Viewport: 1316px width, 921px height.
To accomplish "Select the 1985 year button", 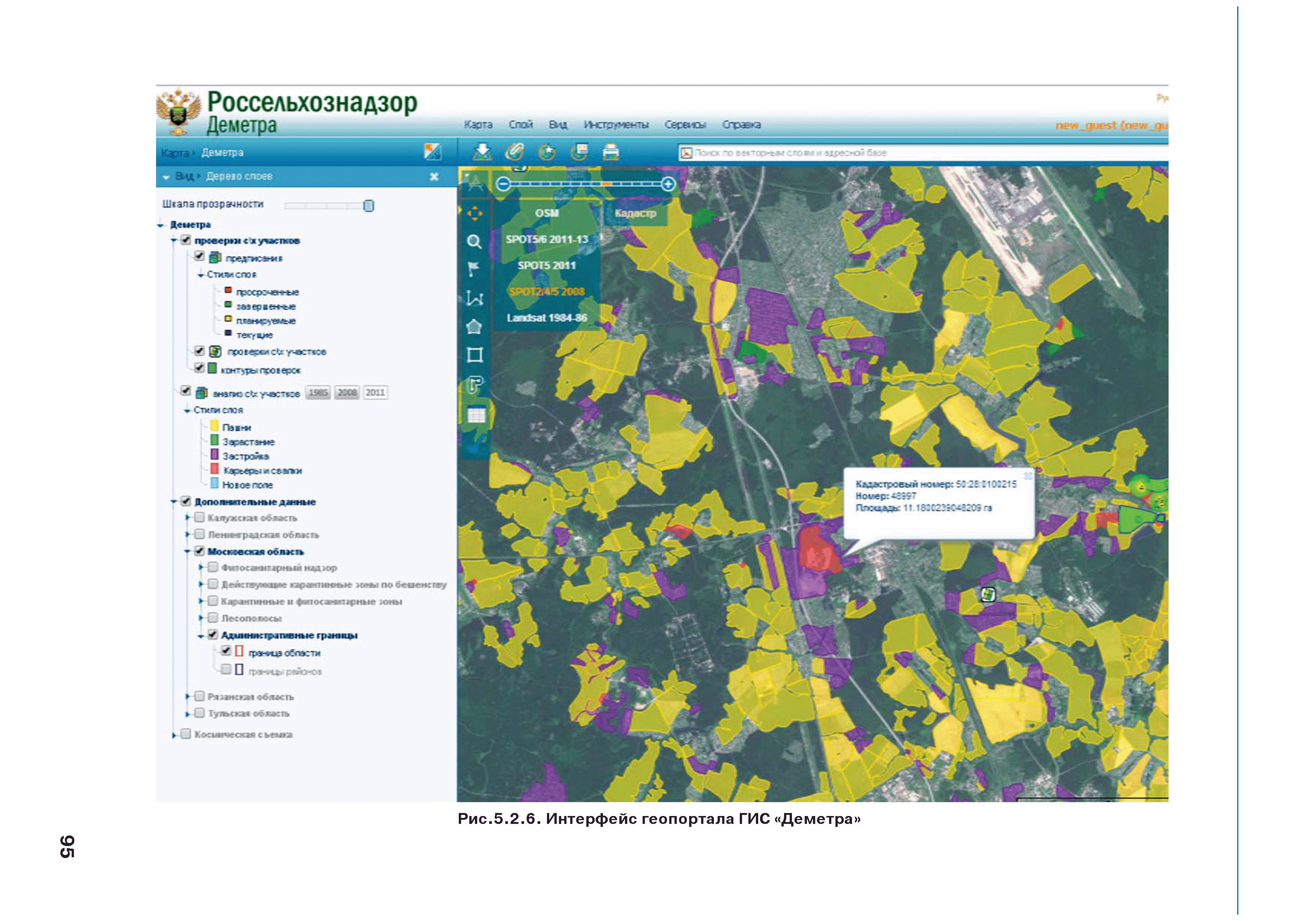I will tap(317, 393).
